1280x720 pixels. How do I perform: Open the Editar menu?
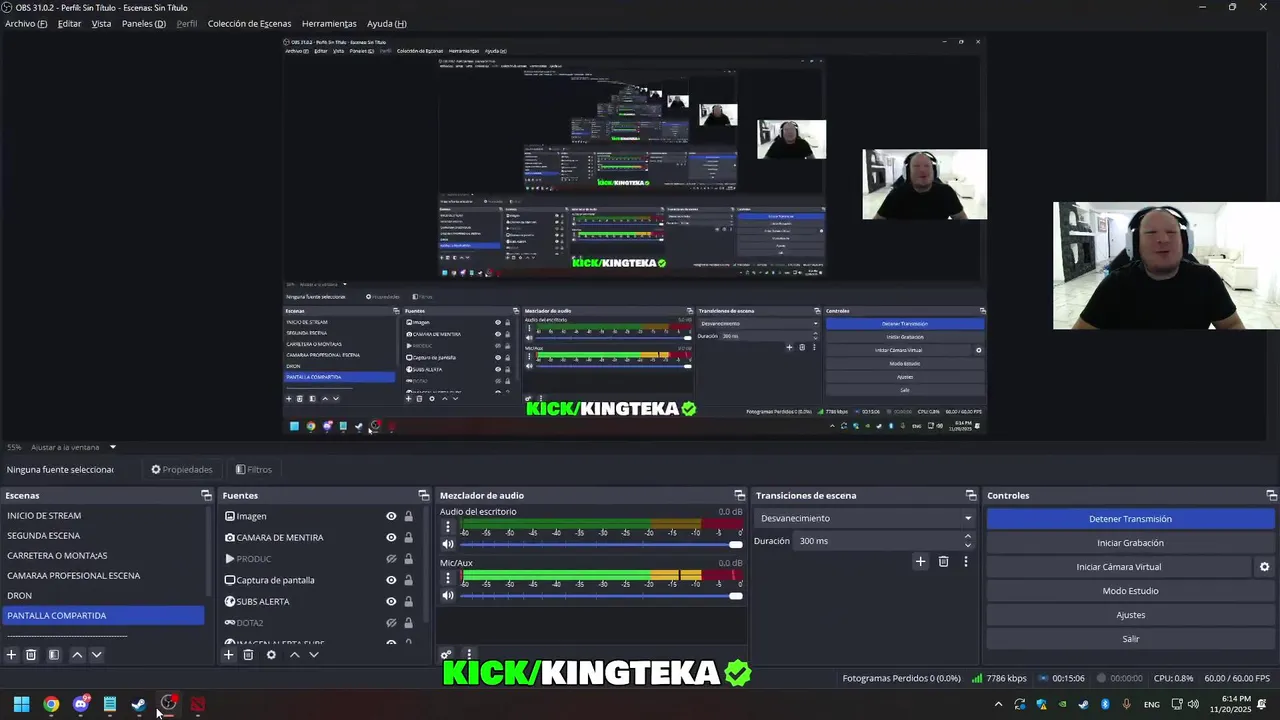[x=69, y=23]
